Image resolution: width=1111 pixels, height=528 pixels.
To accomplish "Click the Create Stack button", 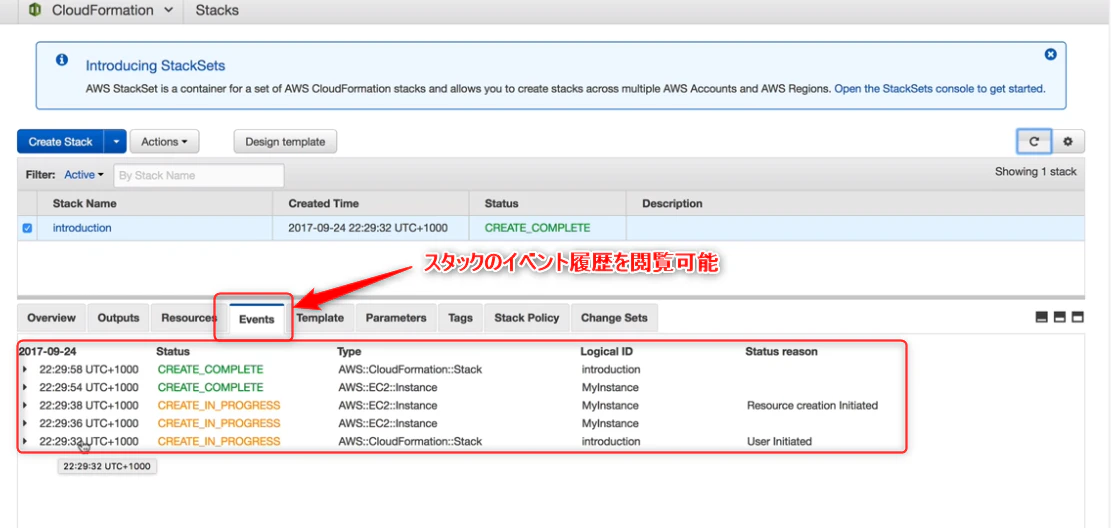I will click(60, 142).
